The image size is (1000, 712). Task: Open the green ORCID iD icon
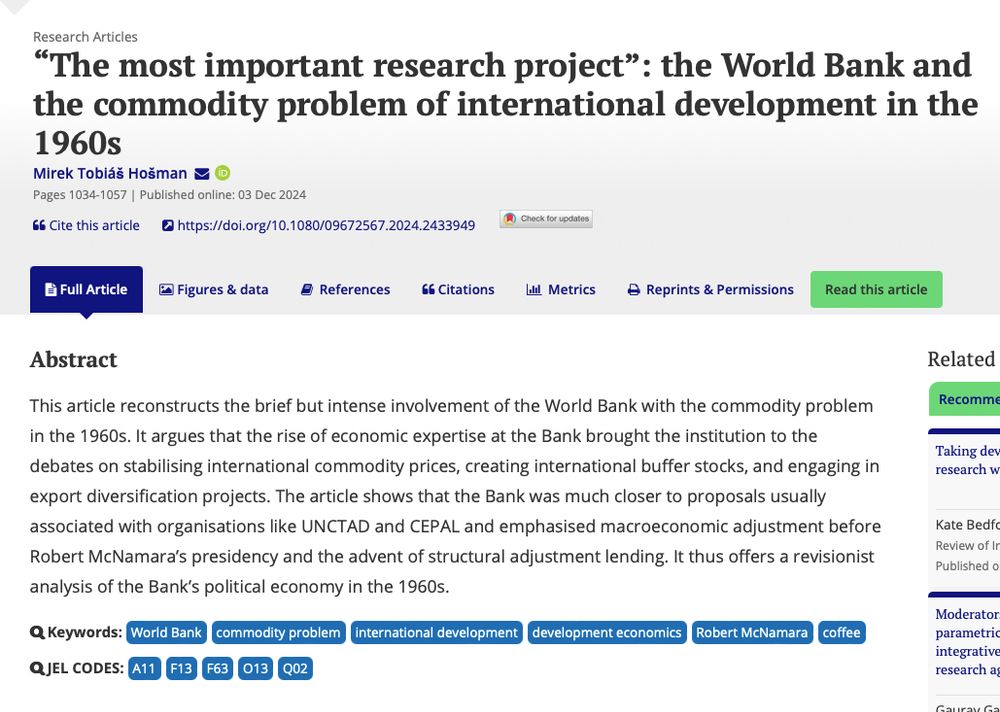click(x=223, y=173)
